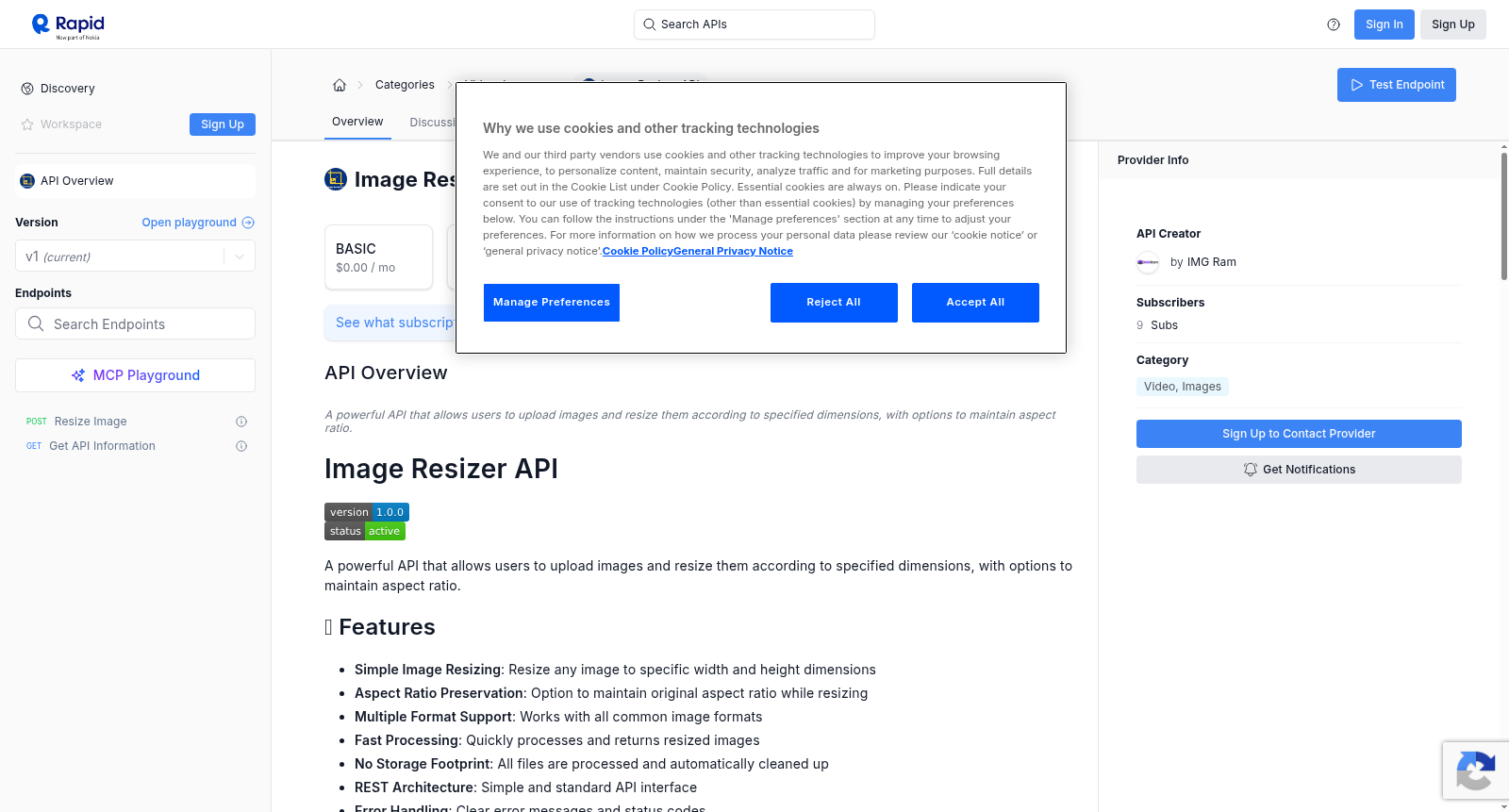Click the Discovery compass icon
This screenshot has height=812, width=1509.
pos(27,89)
